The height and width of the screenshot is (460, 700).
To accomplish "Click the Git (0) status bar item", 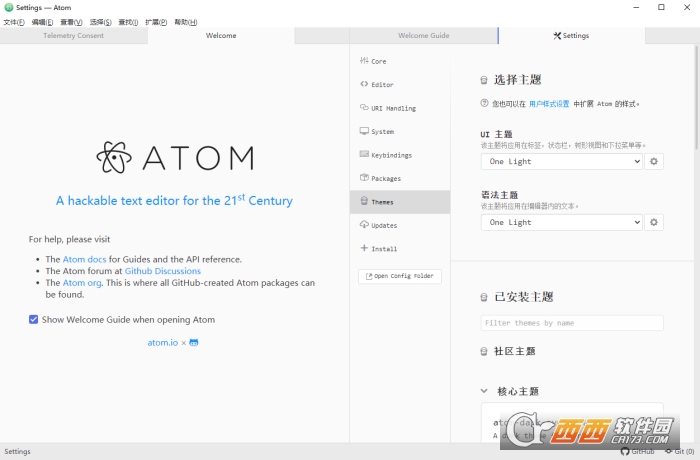I will [x=679, y=452].
